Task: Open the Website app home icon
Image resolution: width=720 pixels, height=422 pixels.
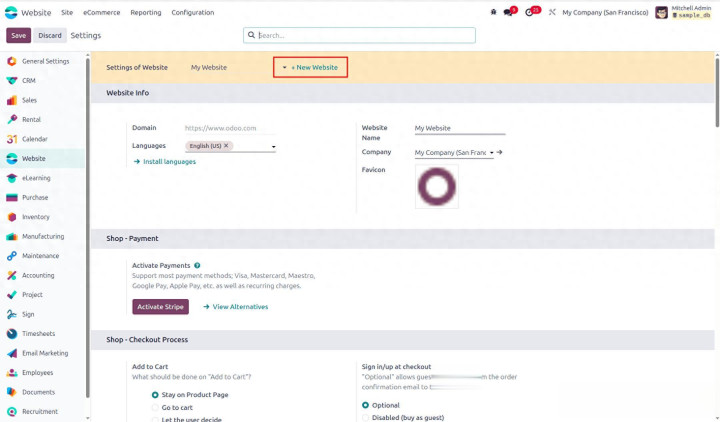Action: pos(11,12)
